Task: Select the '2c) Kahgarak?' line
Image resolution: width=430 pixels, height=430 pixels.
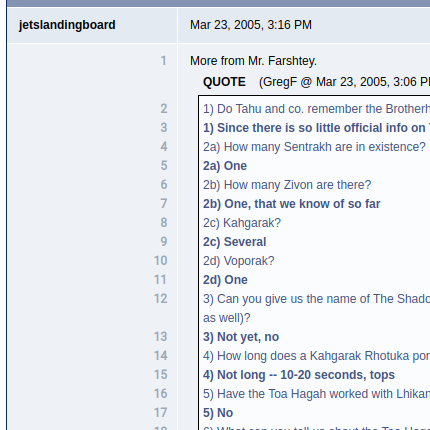Action: [242, 223]
